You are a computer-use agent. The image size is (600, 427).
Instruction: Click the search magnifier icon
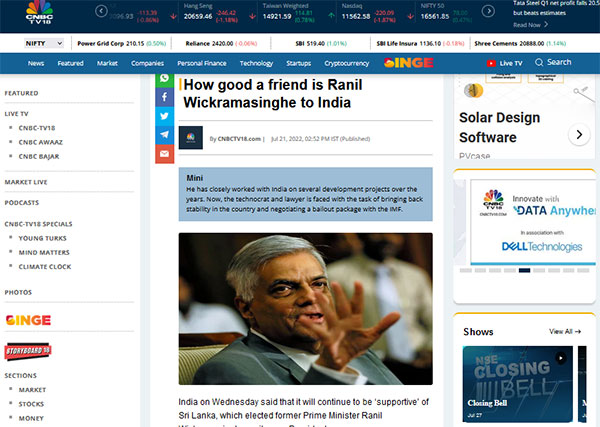(x=539, y=62)
